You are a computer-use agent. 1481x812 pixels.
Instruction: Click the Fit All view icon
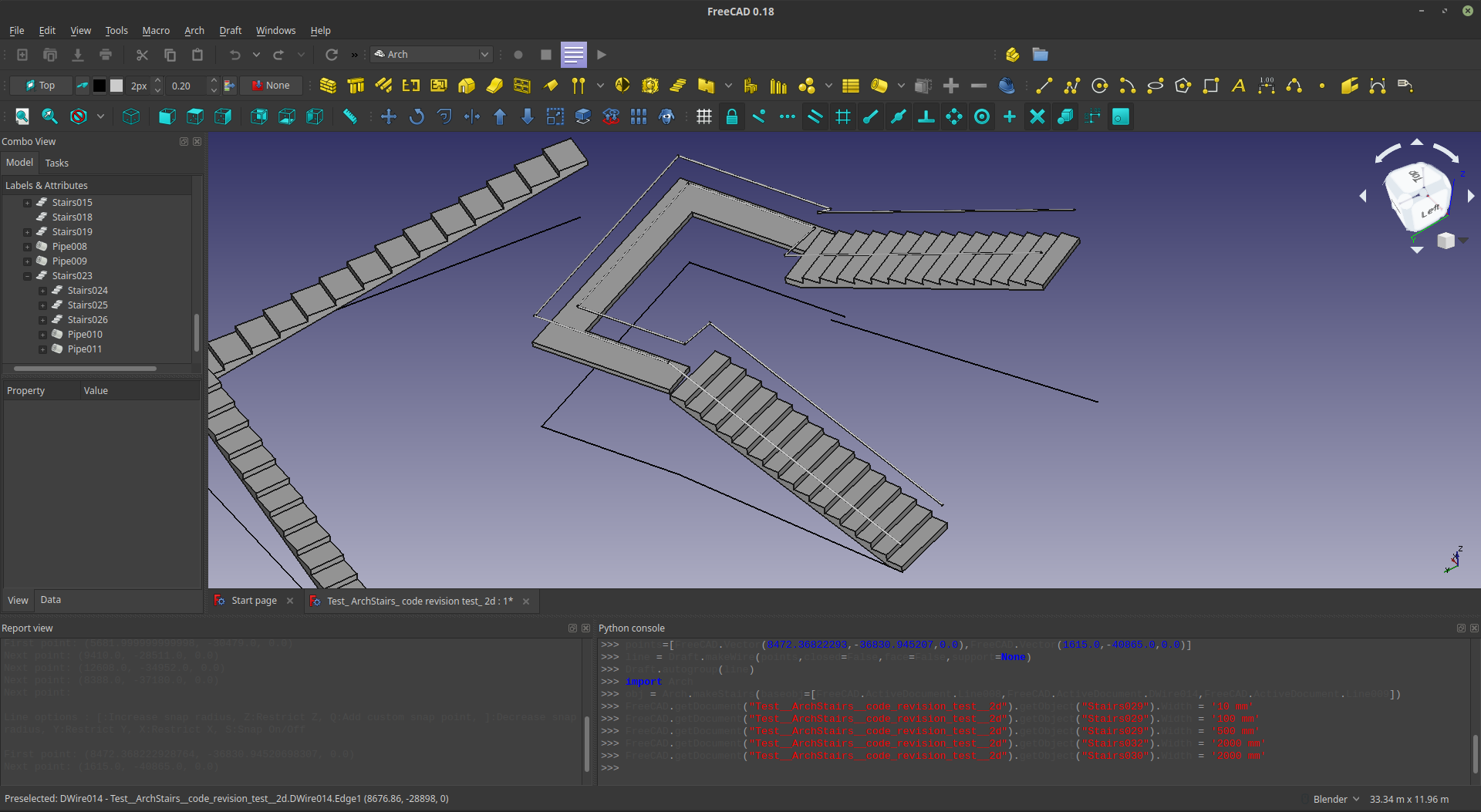22,116
